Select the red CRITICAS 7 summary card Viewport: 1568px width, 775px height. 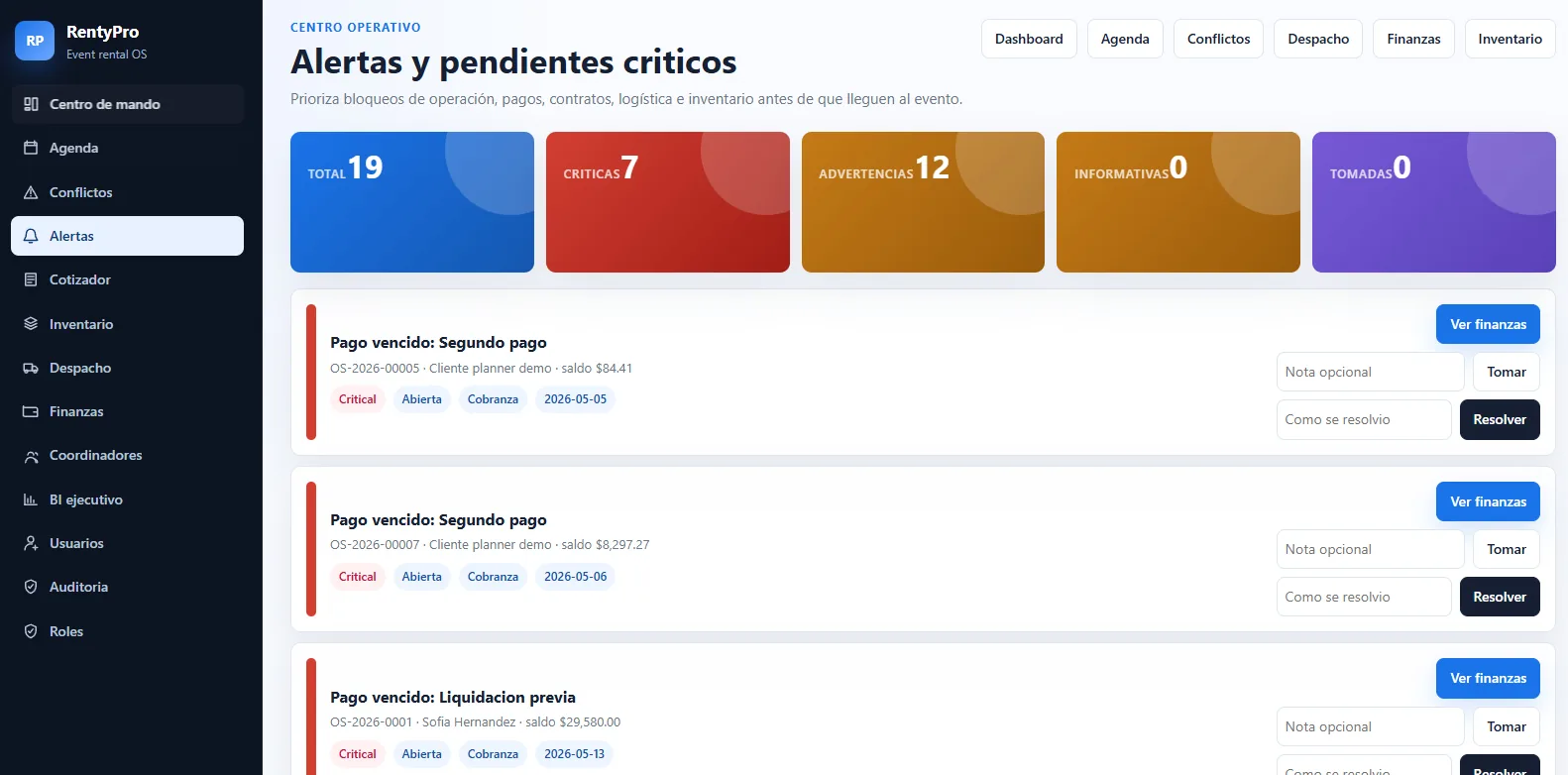(x=668, y=202)
